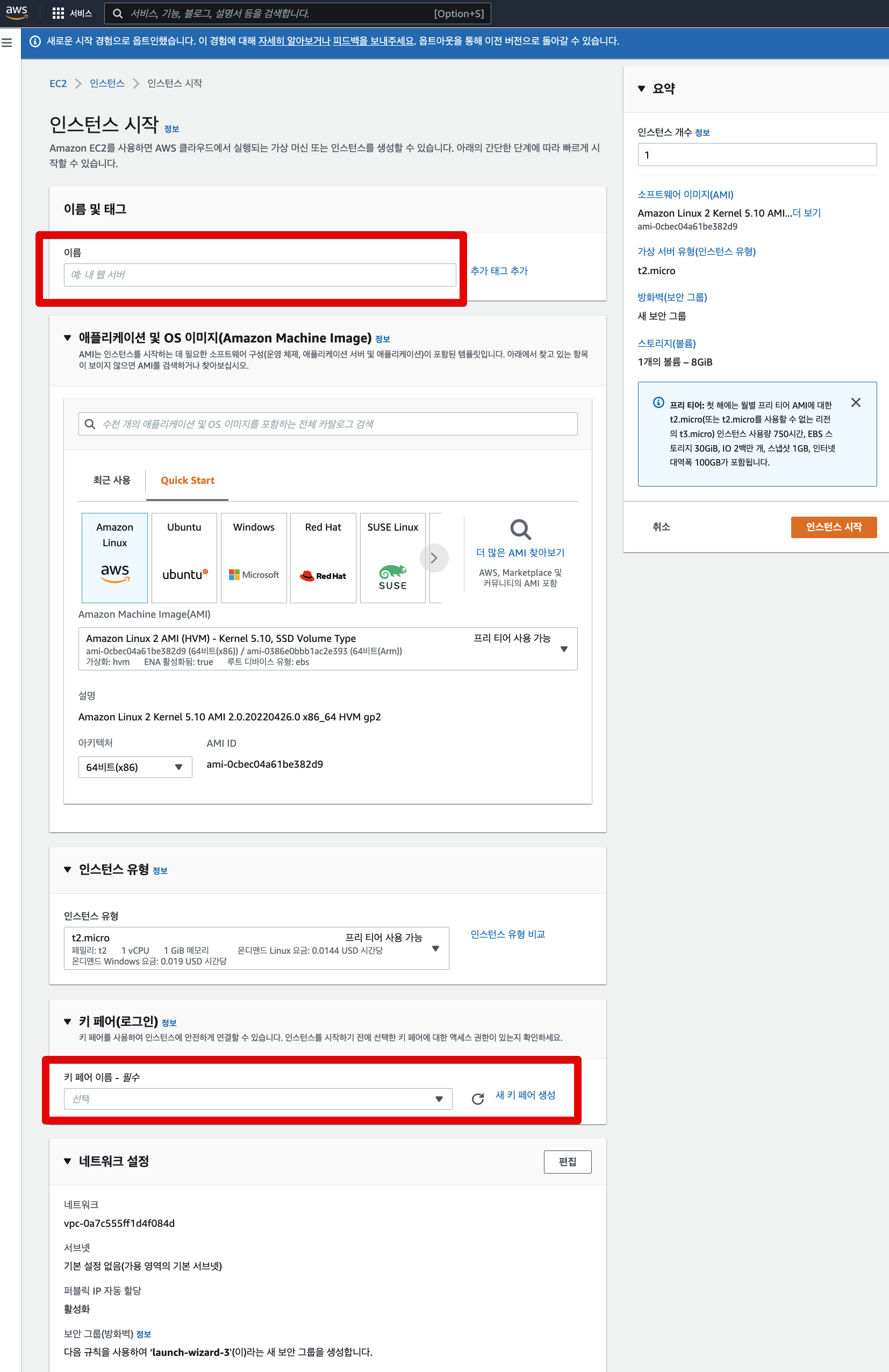Click the next arrow in AMI carousel
Viewport: 889px width, 1372px height.
434,558
